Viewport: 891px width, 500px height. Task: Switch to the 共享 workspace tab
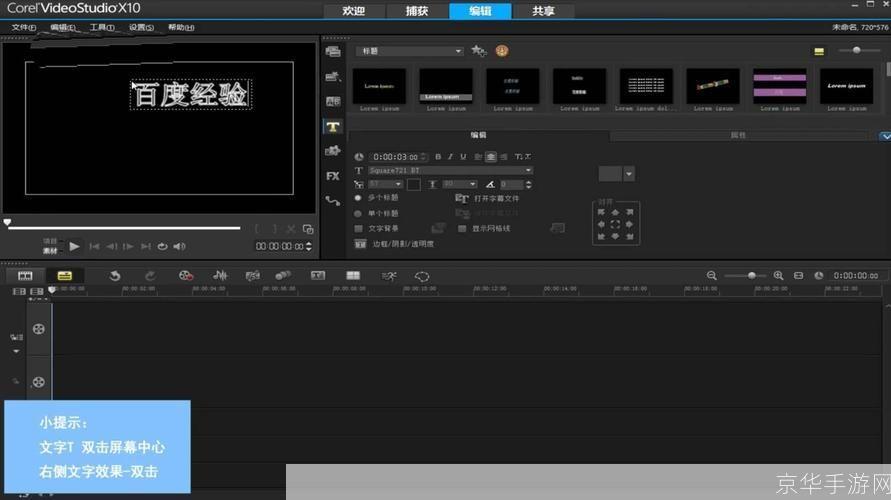coord(543,11)
